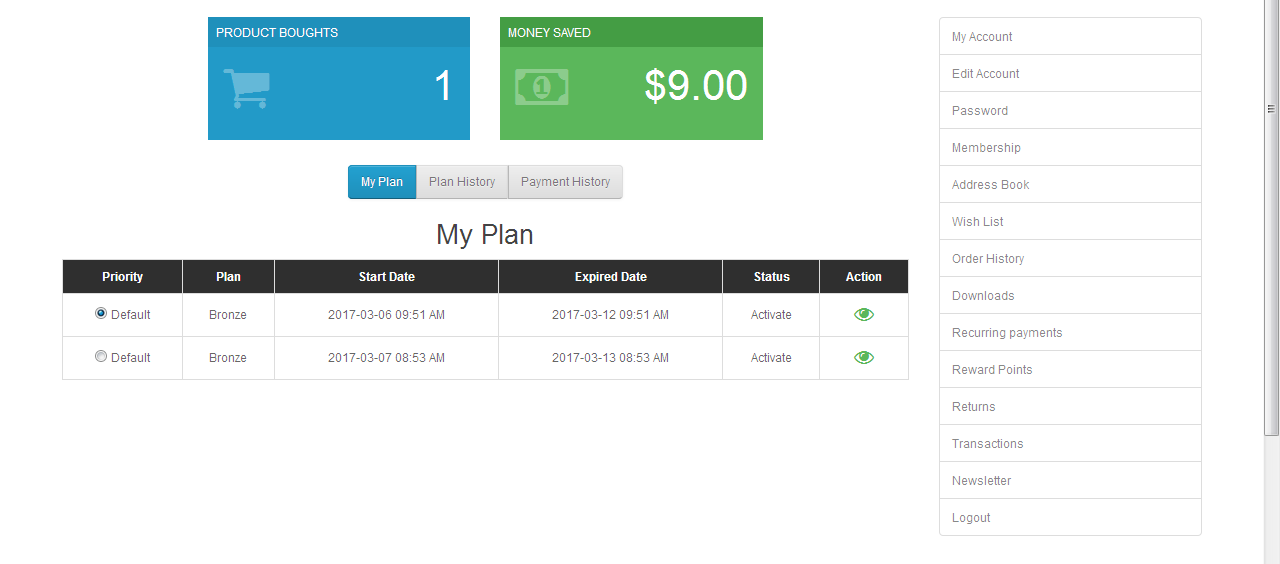
Task: Open the Plan History tab
Action: [x=462, y=182]
